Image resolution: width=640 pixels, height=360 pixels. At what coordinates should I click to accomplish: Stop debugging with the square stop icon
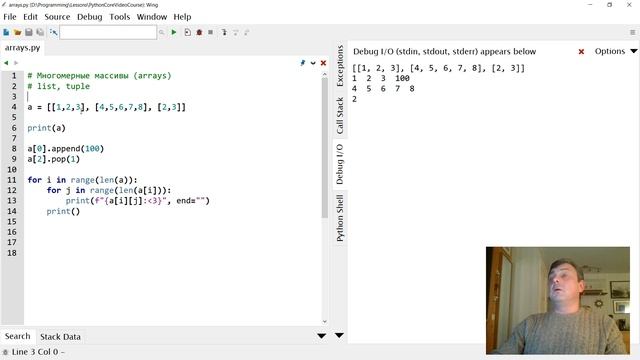(211, 32)
